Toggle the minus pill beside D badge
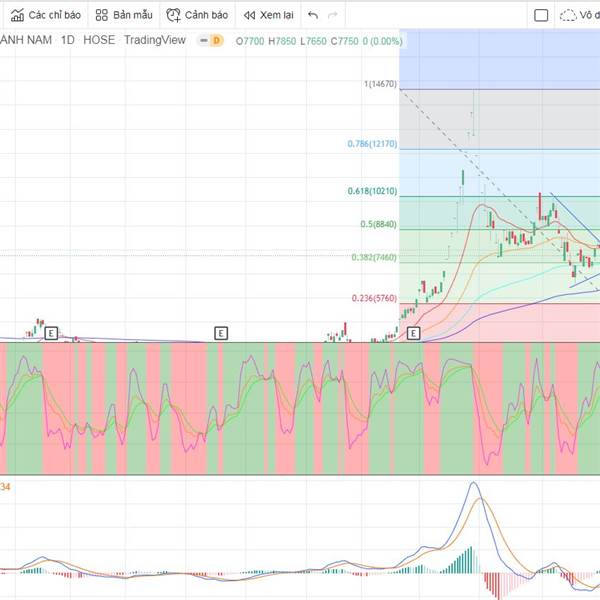600x600 pixels. pos(204,40)
